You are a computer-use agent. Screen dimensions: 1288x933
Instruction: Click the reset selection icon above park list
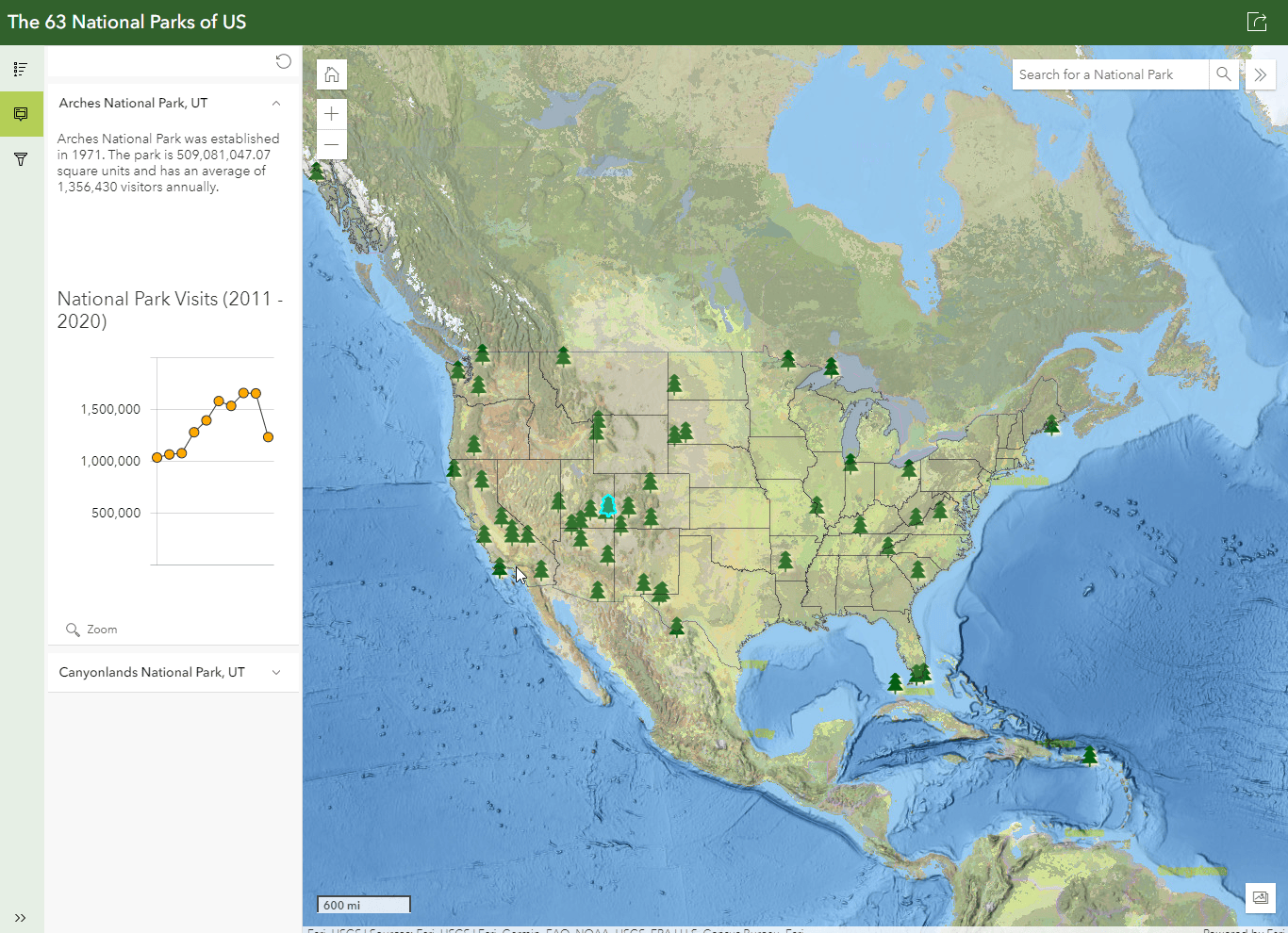tap(283, 61)
